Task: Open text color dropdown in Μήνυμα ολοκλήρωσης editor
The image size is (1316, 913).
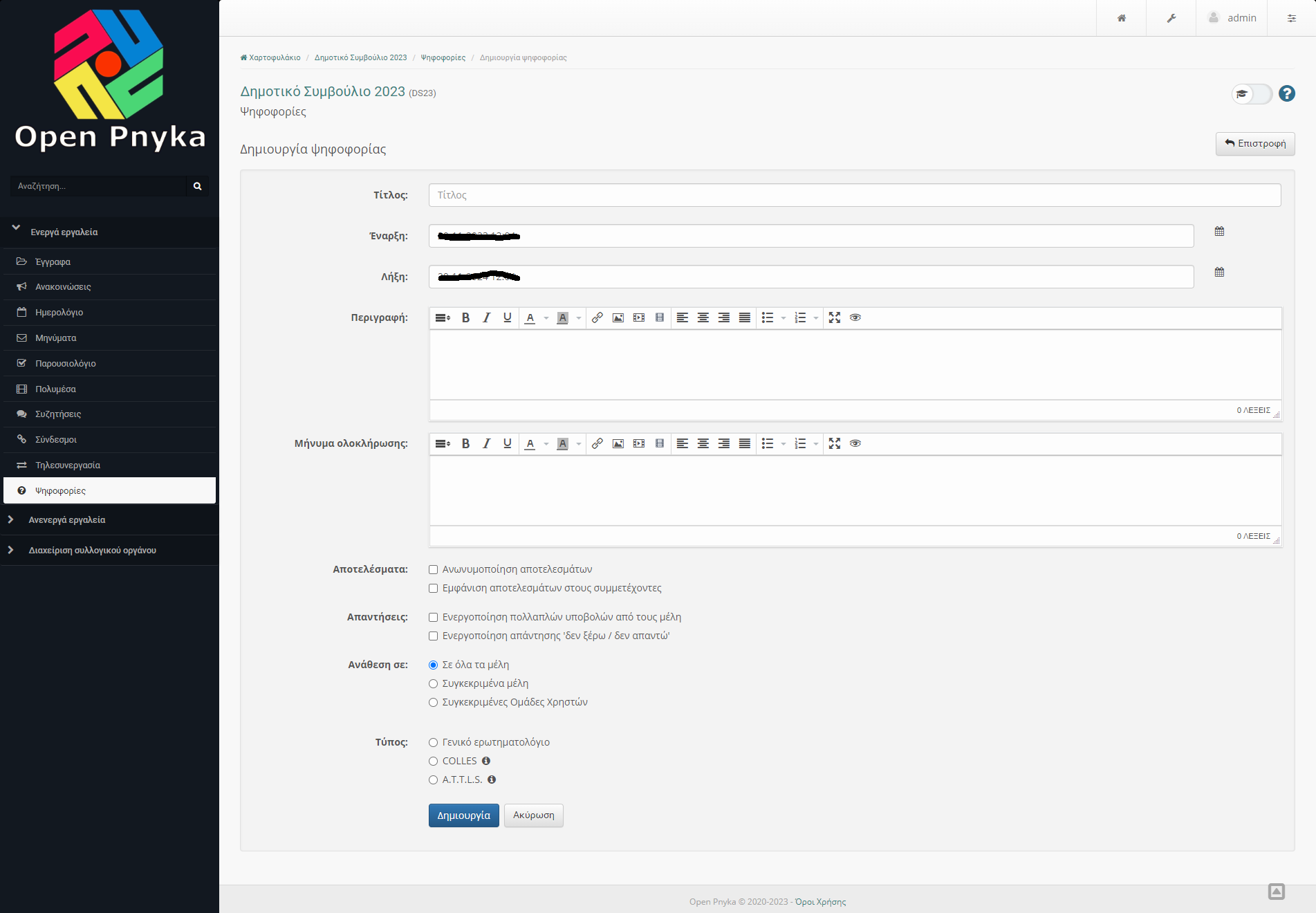Action: click(546, 444)
